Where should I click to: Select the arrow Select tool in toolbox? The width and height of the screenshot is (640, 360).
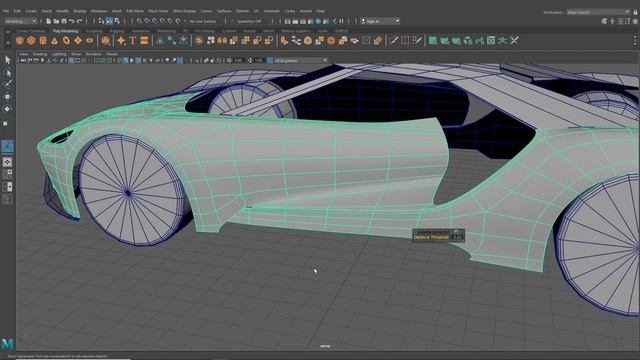[7, 60]
